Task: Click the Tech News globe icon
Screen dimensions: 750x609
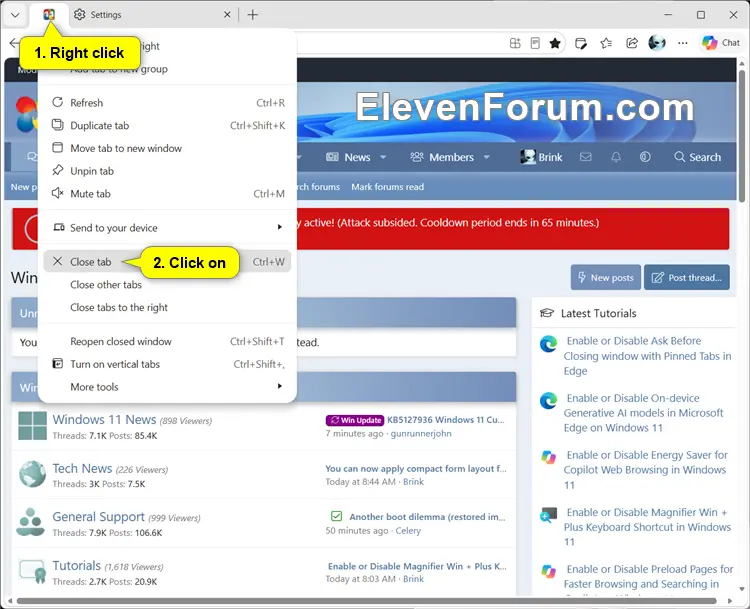Action: (33, 474)
